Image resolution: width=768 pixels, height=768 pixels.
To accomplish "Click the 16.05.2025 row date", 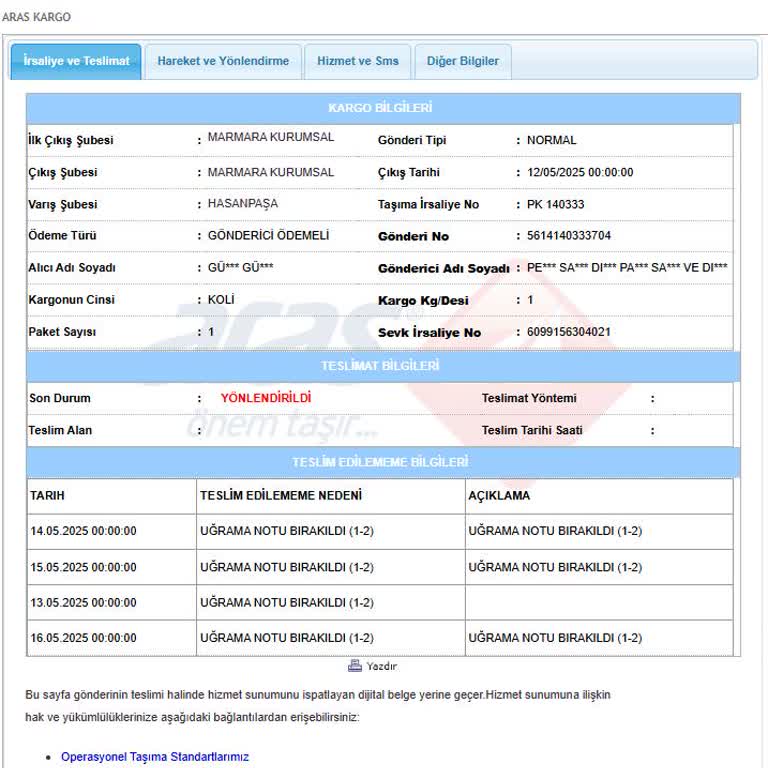I will click(x=83, y=638).
